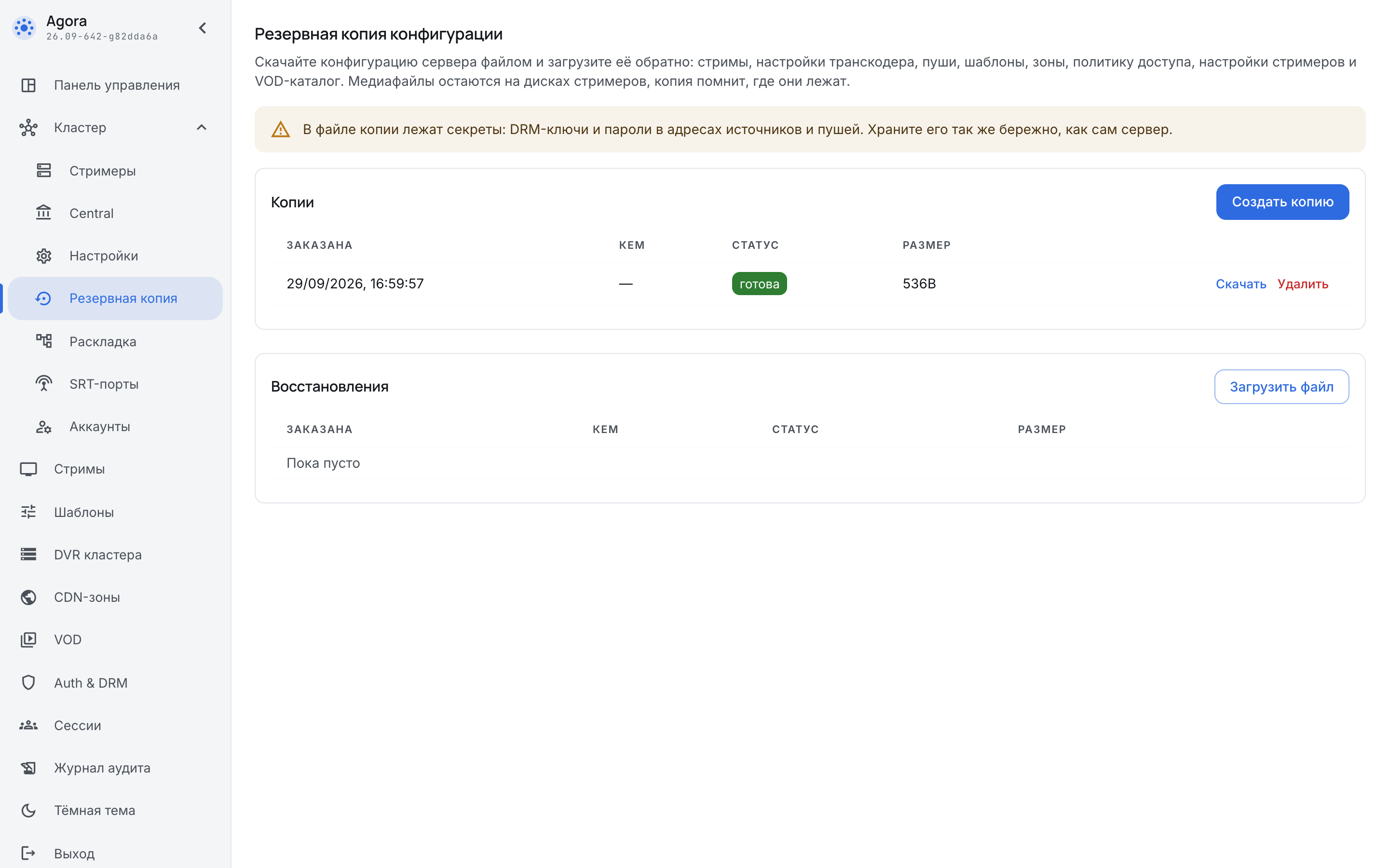Open the Сессии section

115,725
